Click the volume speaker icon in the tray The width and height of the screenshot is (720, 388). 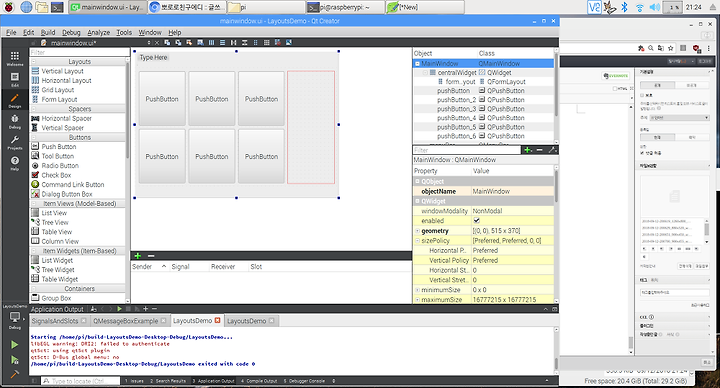tap(655, 7)
